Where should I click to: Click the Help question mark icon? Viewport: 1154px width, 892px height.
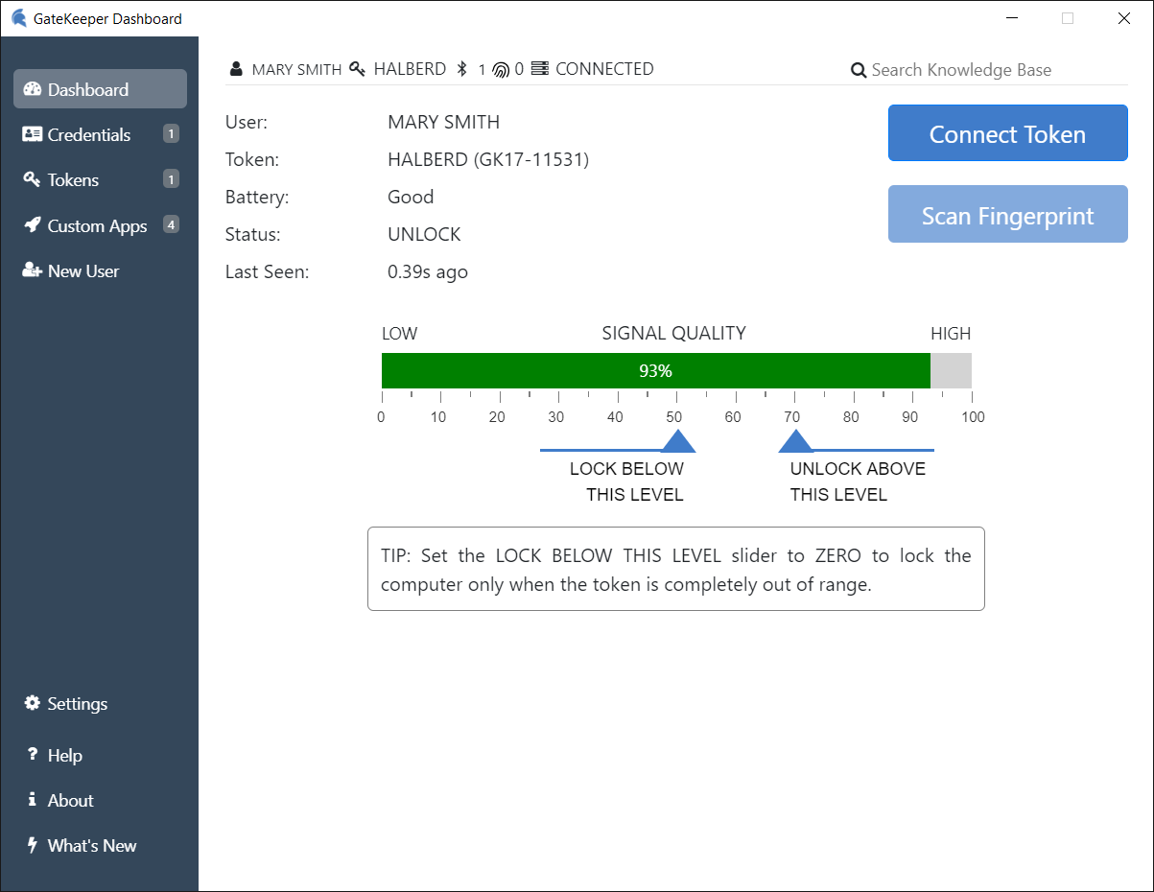32,754
